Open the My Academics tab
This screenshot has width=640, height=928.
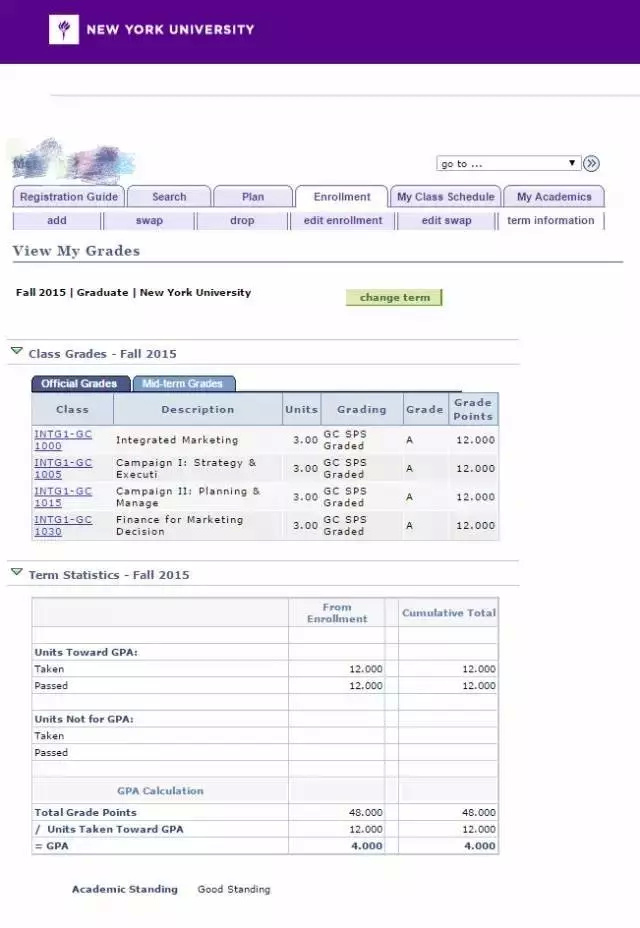tap(554, 196)
